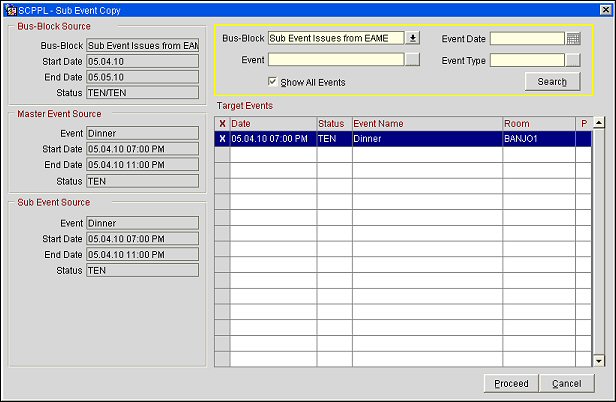Cancel the sub event copy
This screenshot has height=402, width=616.
tap(566, 383)
